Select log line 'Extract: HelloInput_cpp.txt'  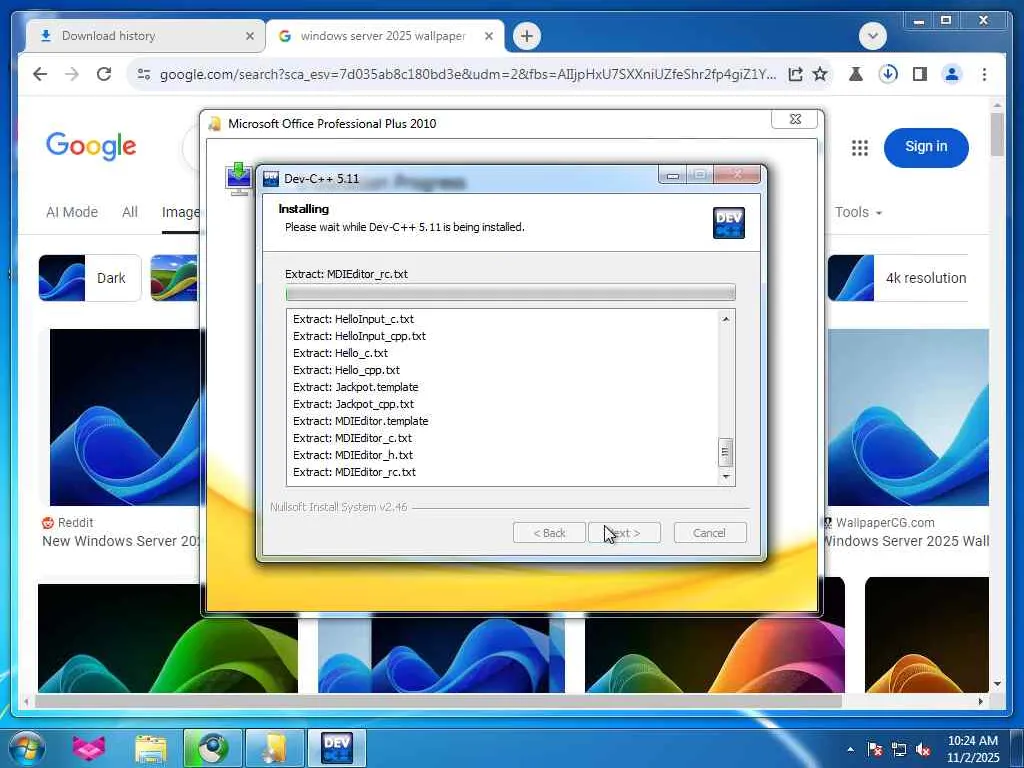(359, 336)
